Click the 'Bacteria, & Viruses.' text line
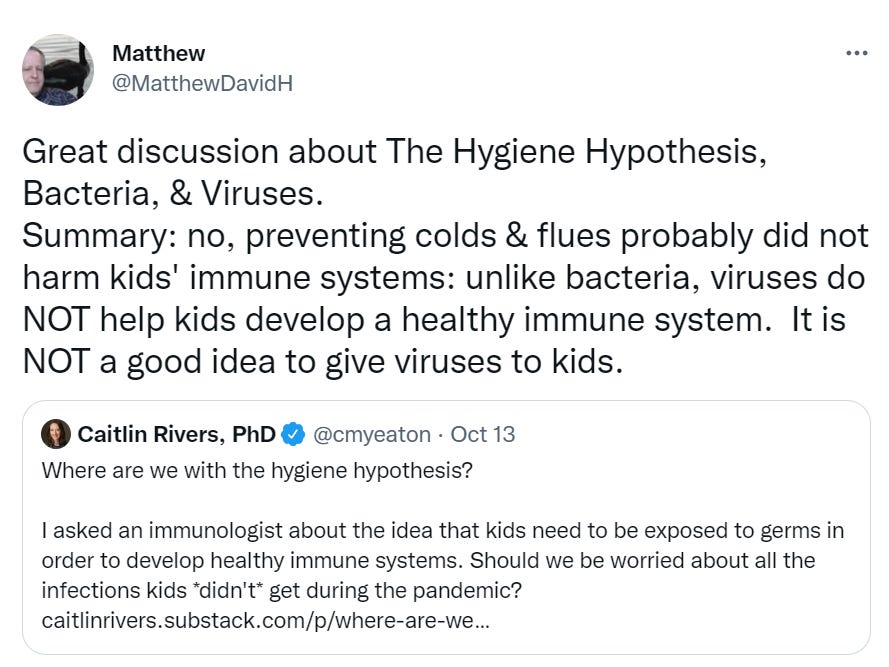 (172, 194)
